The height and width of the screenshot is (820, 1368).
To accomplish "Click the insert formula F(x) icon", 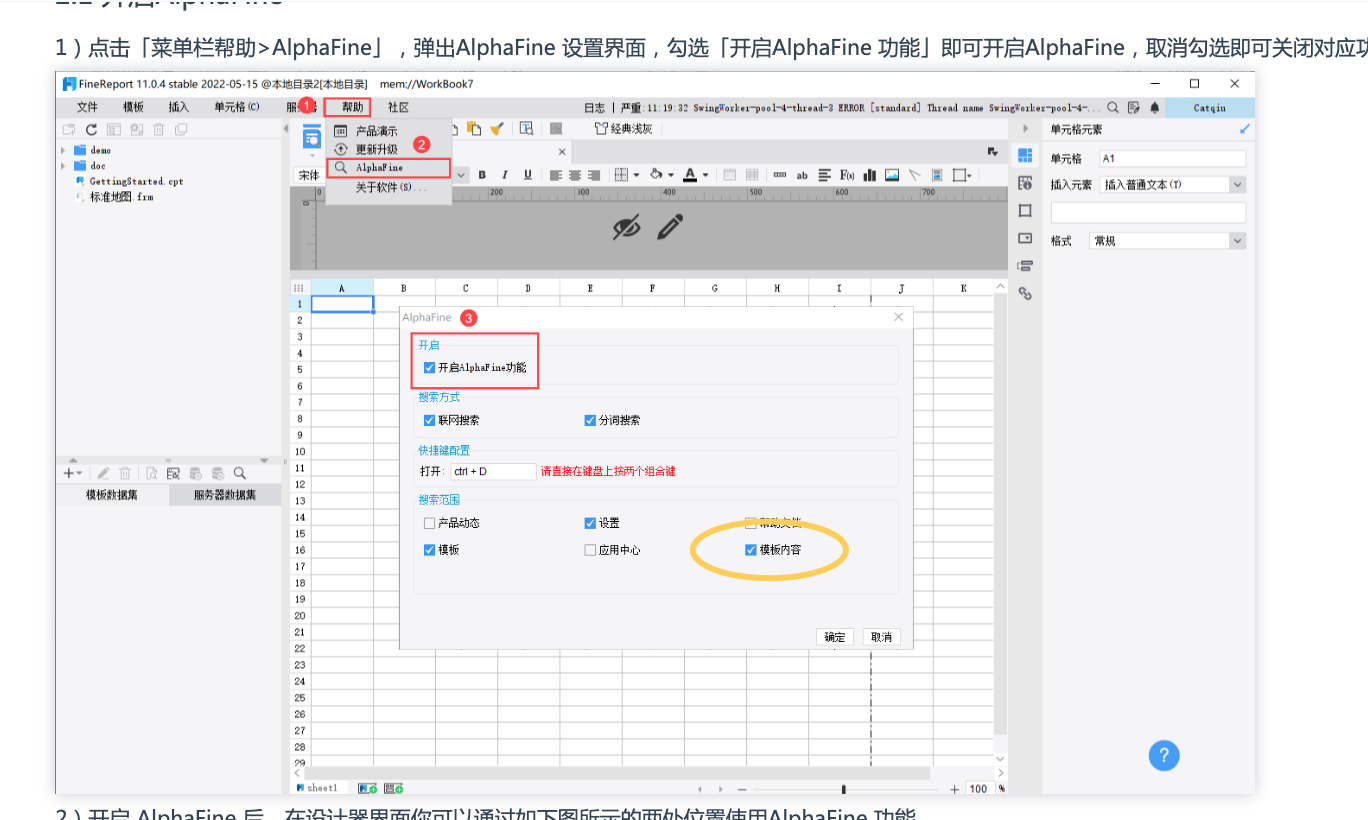I will (x=847, y=175).
